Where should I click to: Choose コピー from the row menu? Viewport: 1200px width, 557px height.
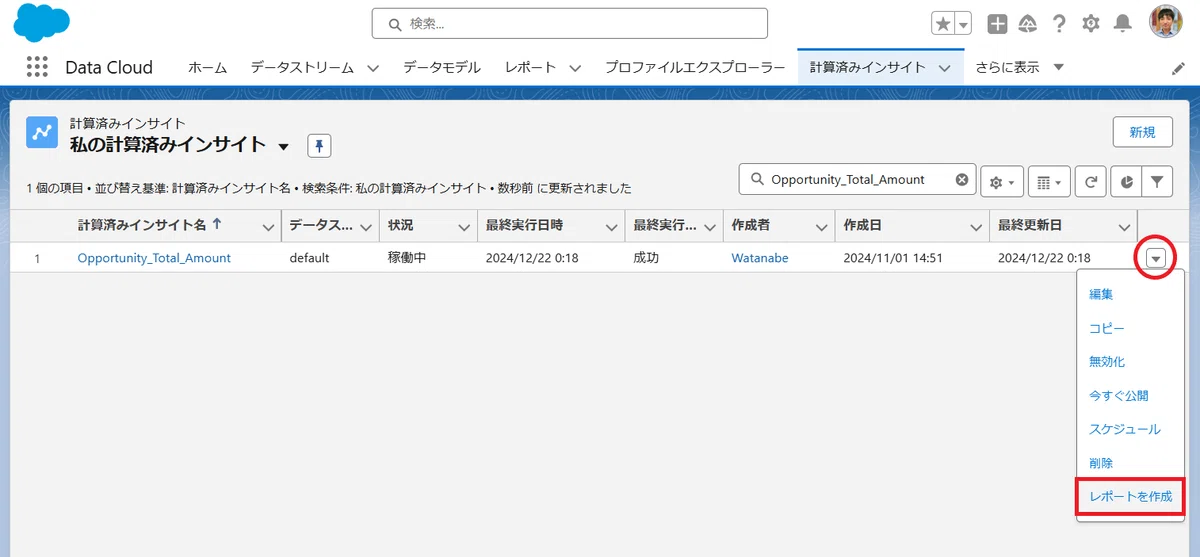(x=1107, y=328)
